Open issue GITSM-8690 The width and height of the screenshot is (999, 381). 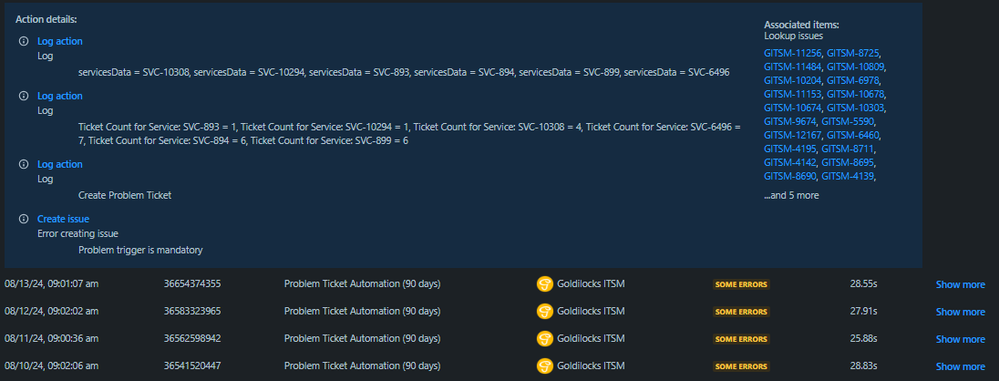790,176
